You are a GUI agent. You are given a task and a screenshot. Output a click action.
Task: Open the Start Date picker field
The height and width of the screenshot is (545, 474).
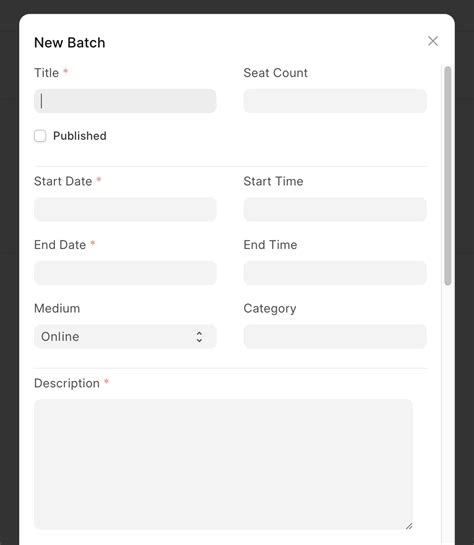point(125,210)
